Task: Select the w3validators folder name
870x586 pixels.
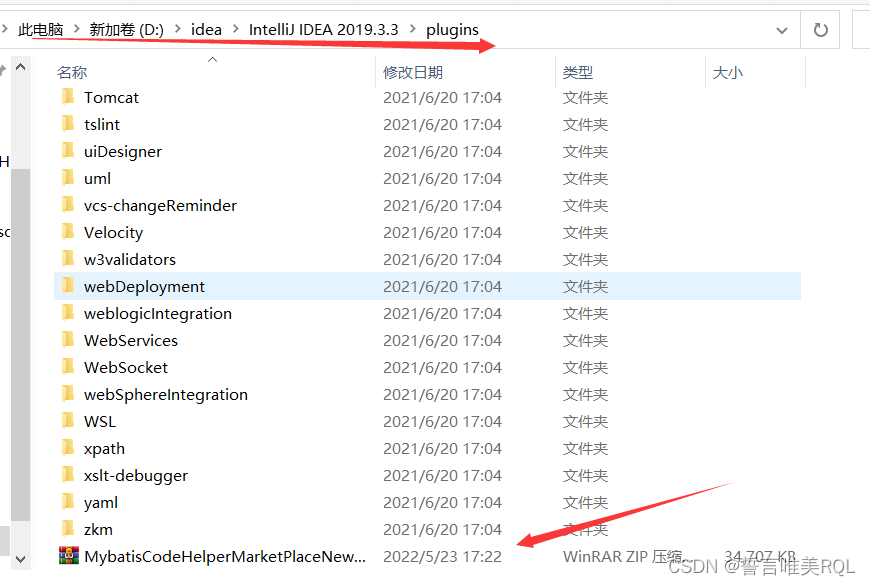Action: tap(130, 259)
